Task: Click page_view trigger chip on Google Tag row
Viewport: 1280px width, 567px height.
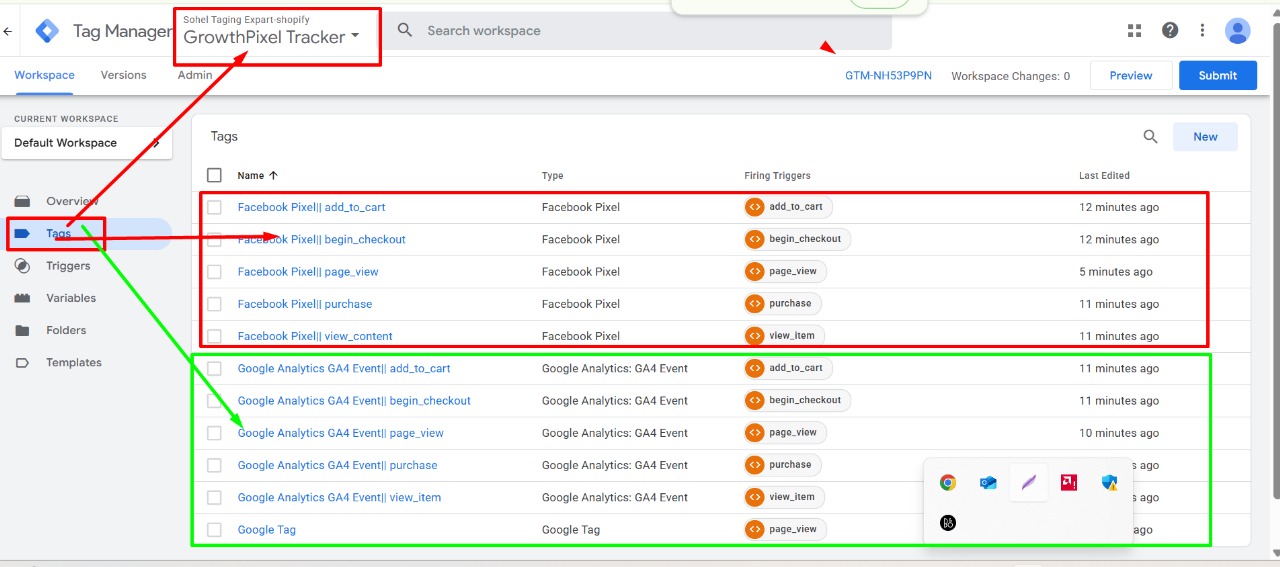Action: tap(786, 529)
